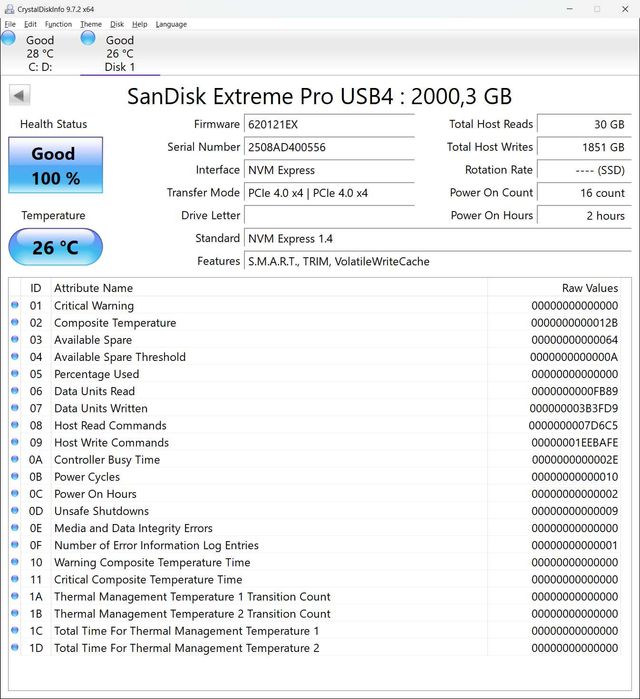The width and height of the screenshot is (640, 699).
Task: Click the status dot beside Data Units Read
Action: tap(15, 391)
